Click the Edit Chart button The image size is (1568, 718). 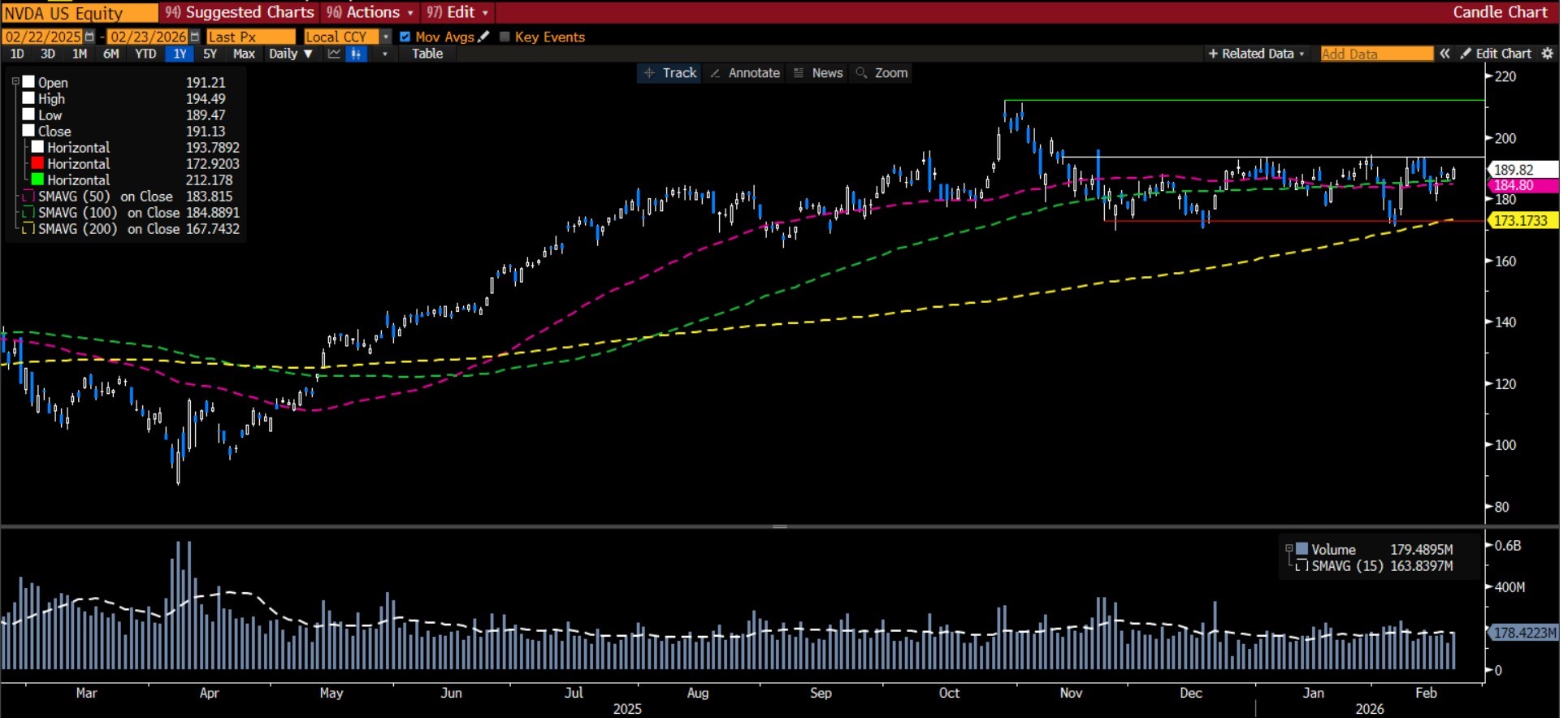[x=1497, y=54]
